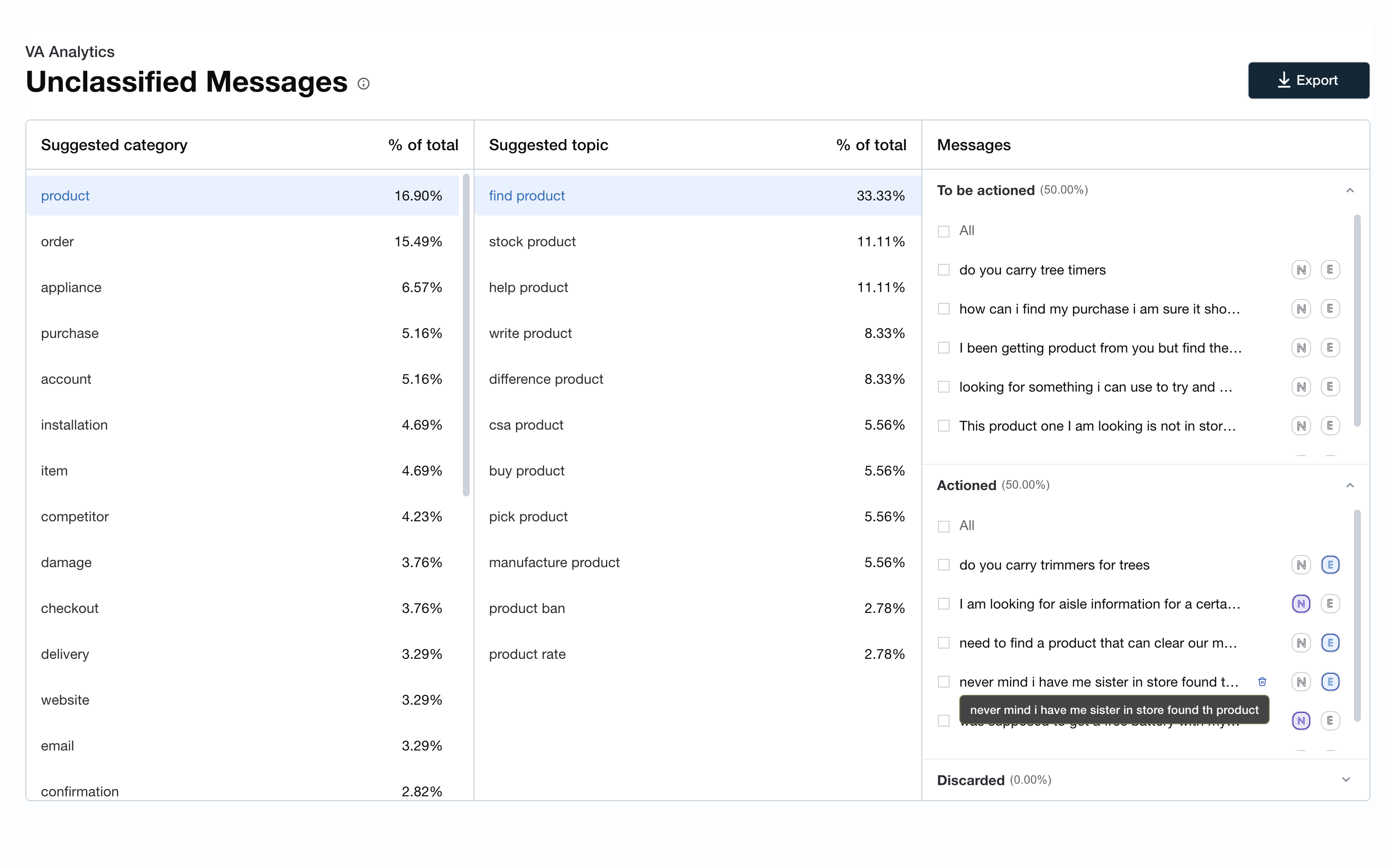
Task: Expand the Discarded section
Action: [x=1346, y=780]
